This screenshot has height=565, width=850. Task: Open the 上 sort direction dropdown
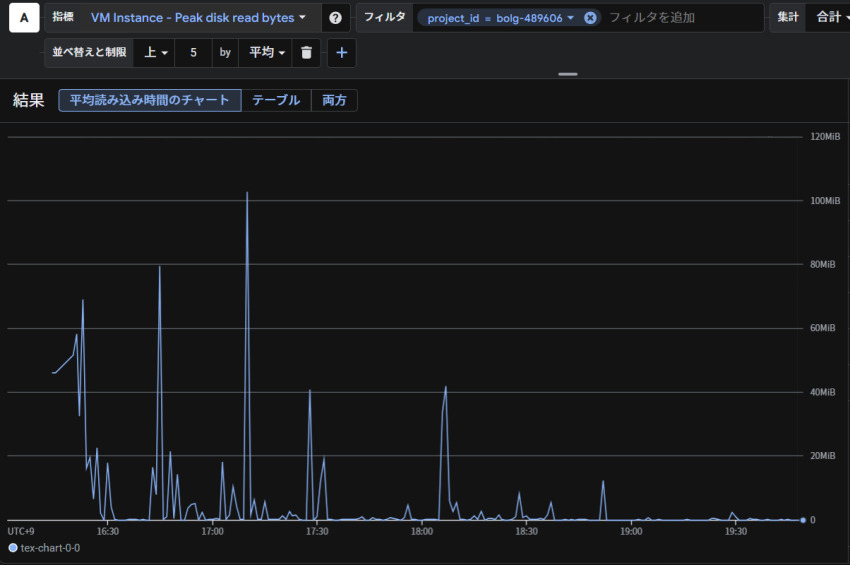tap(155, 53)
